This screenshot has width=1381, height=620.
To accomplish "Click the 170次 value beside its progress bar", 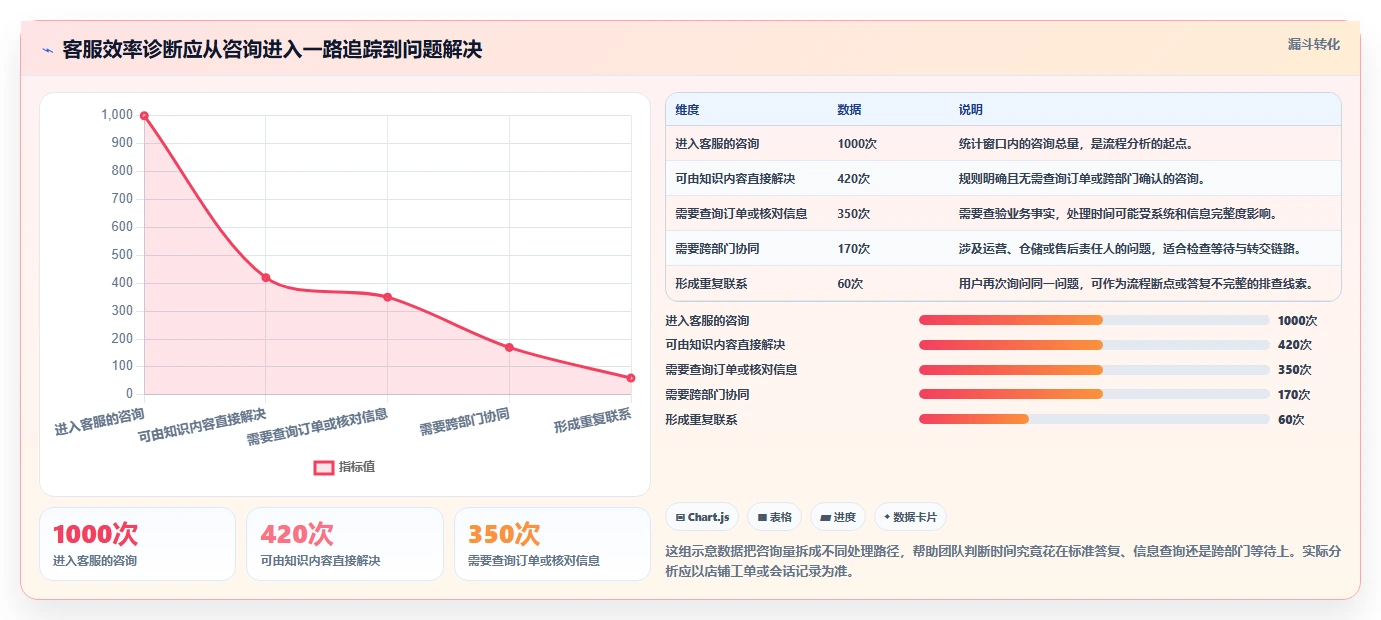I will 1294,395.
